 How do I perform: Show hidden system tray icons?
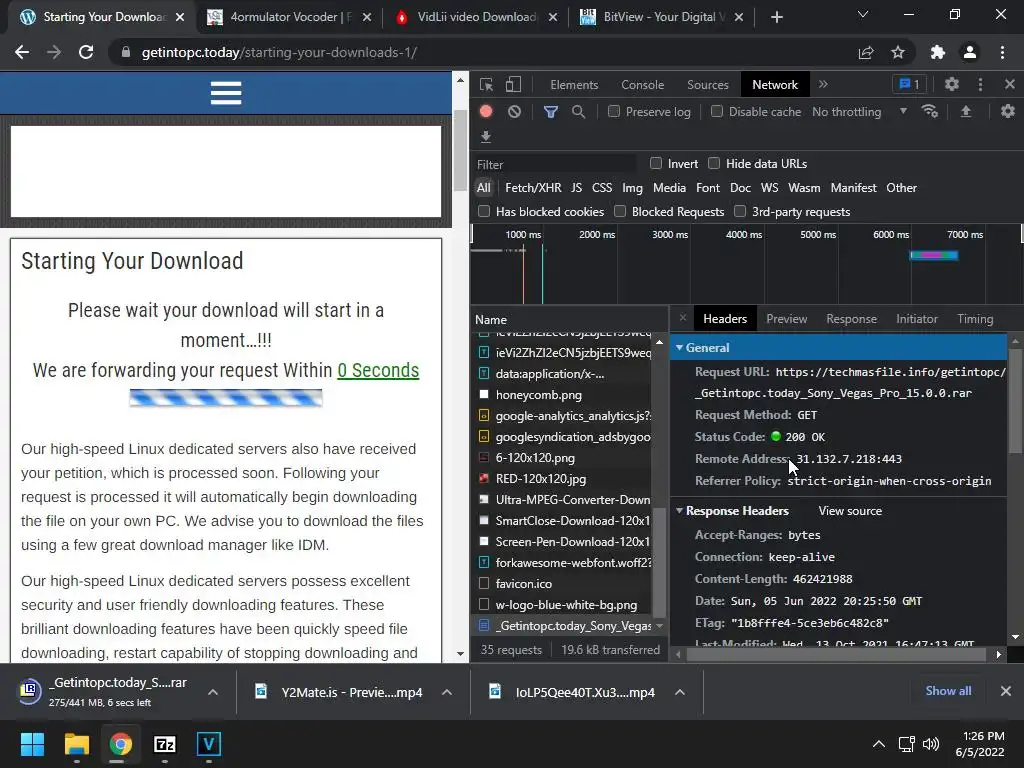pos(879,744)
